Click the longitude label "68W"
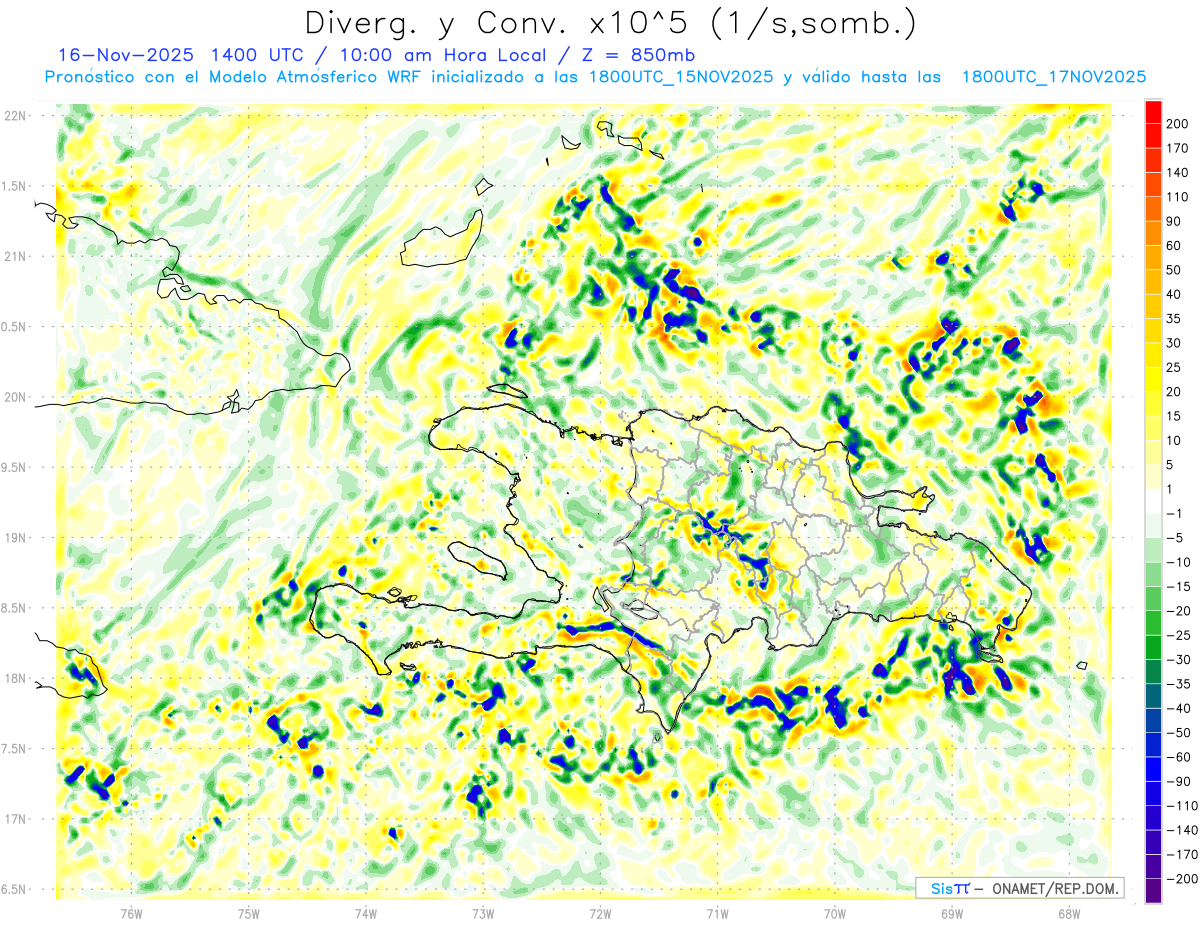Image resolution: width=1200 pixels, height=927 pixels. 1069,914
